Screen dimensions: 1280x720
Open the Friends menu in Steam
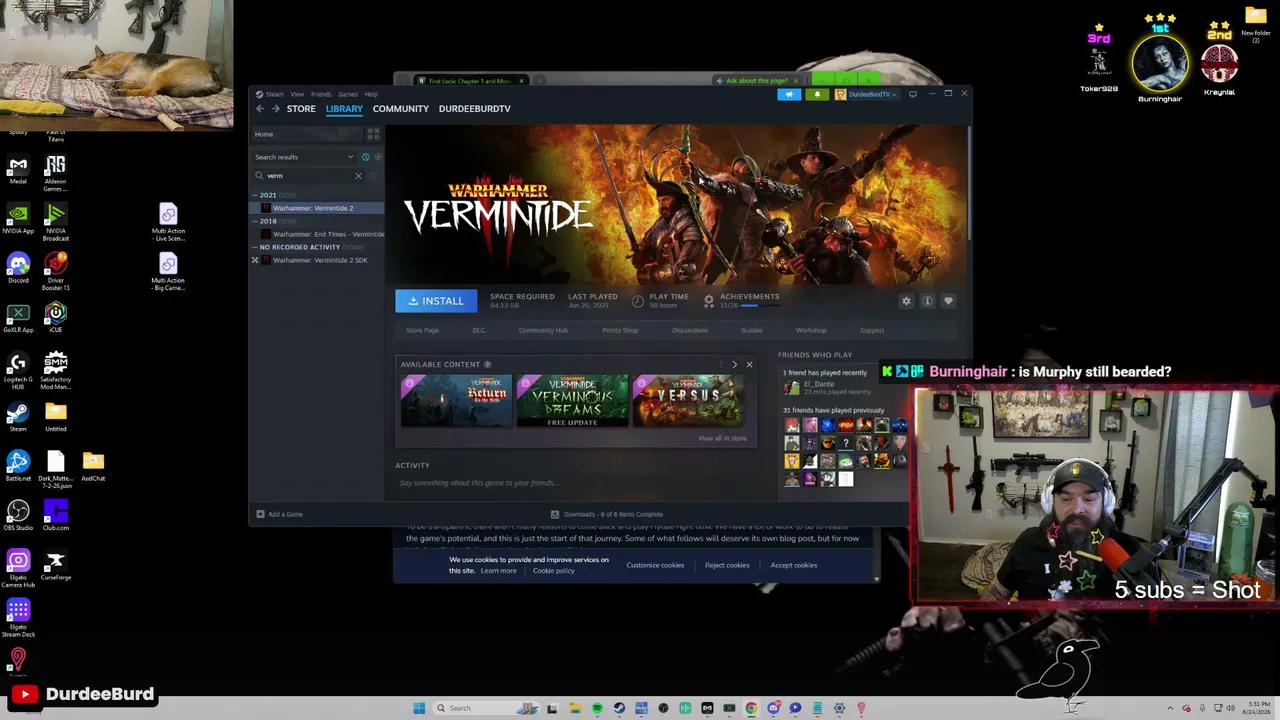click(x=321, y=94)
